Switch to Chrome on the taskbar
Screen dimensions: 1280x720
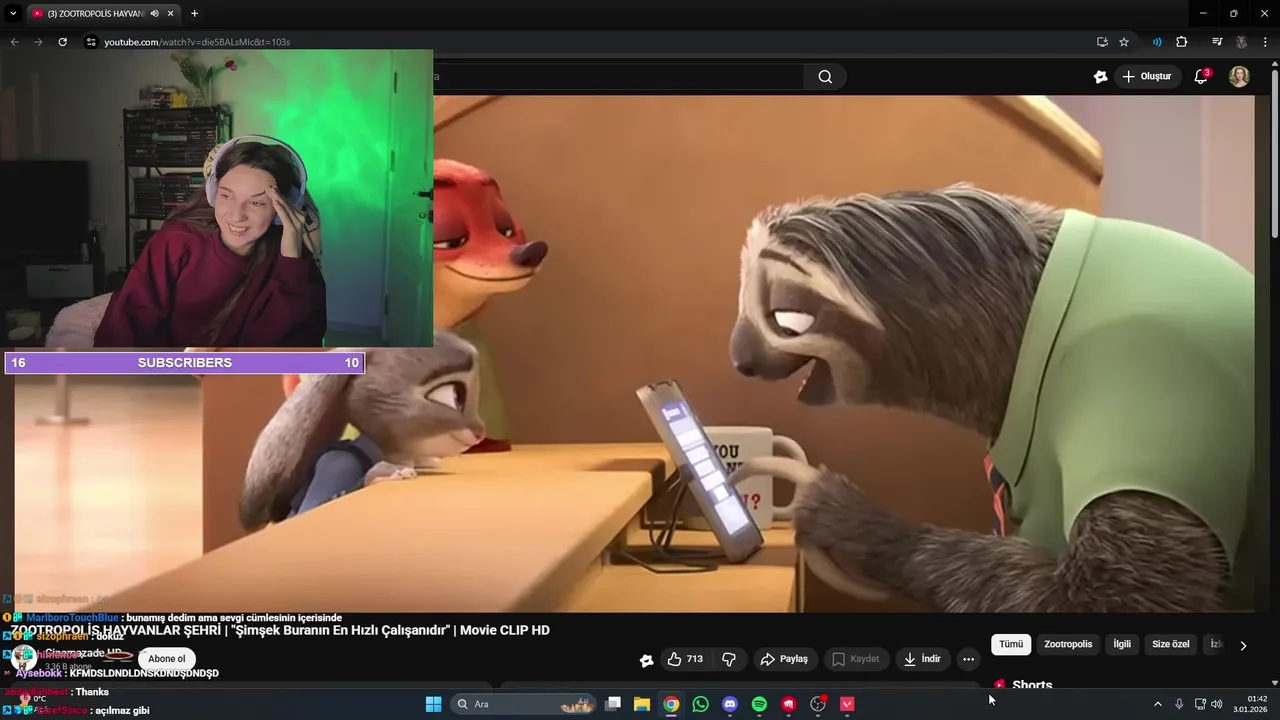[x=671, y=704]
